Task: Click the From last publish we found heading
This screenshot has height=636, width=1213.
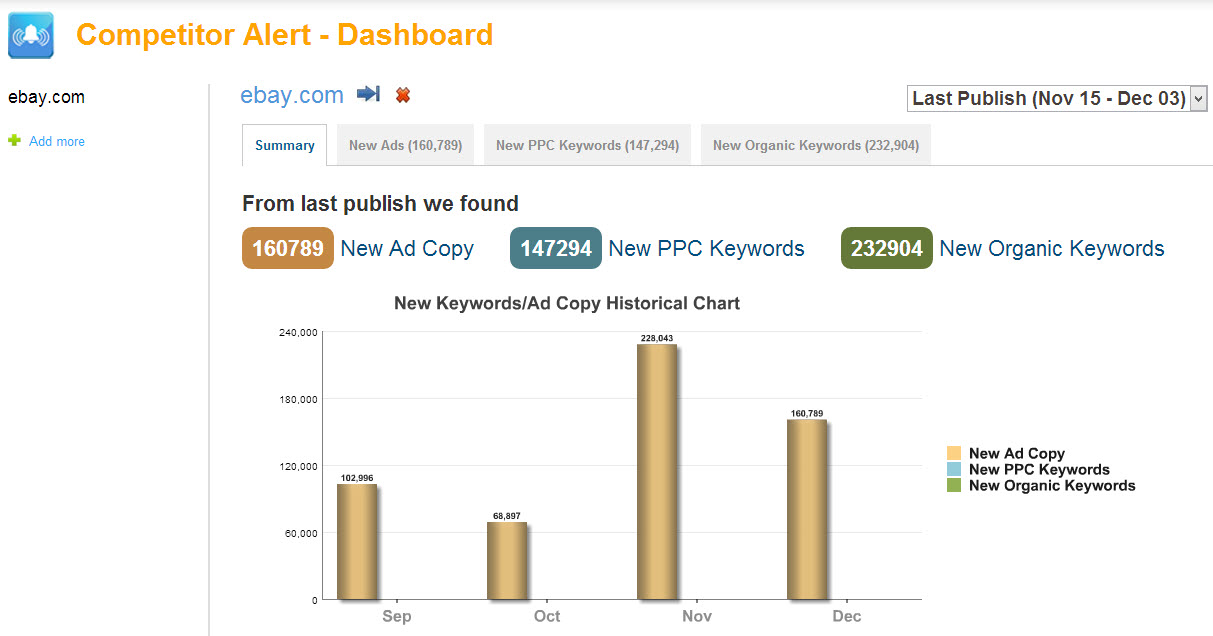Action: 380,204
